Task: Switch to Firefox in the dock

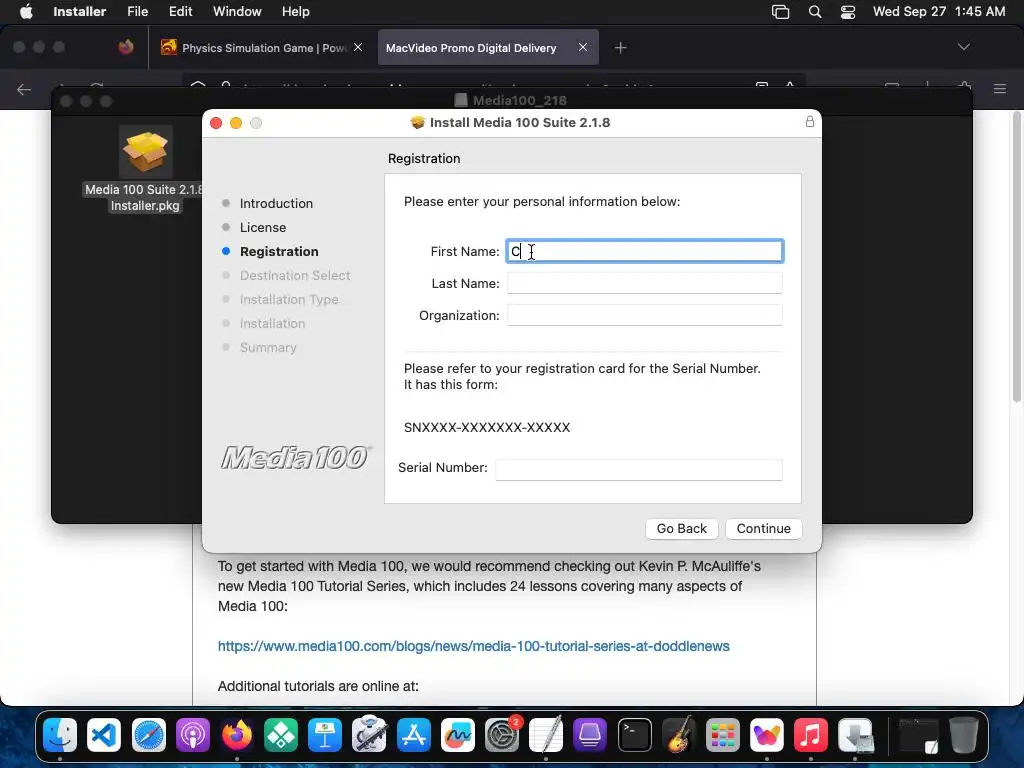Action: [236, 735]
